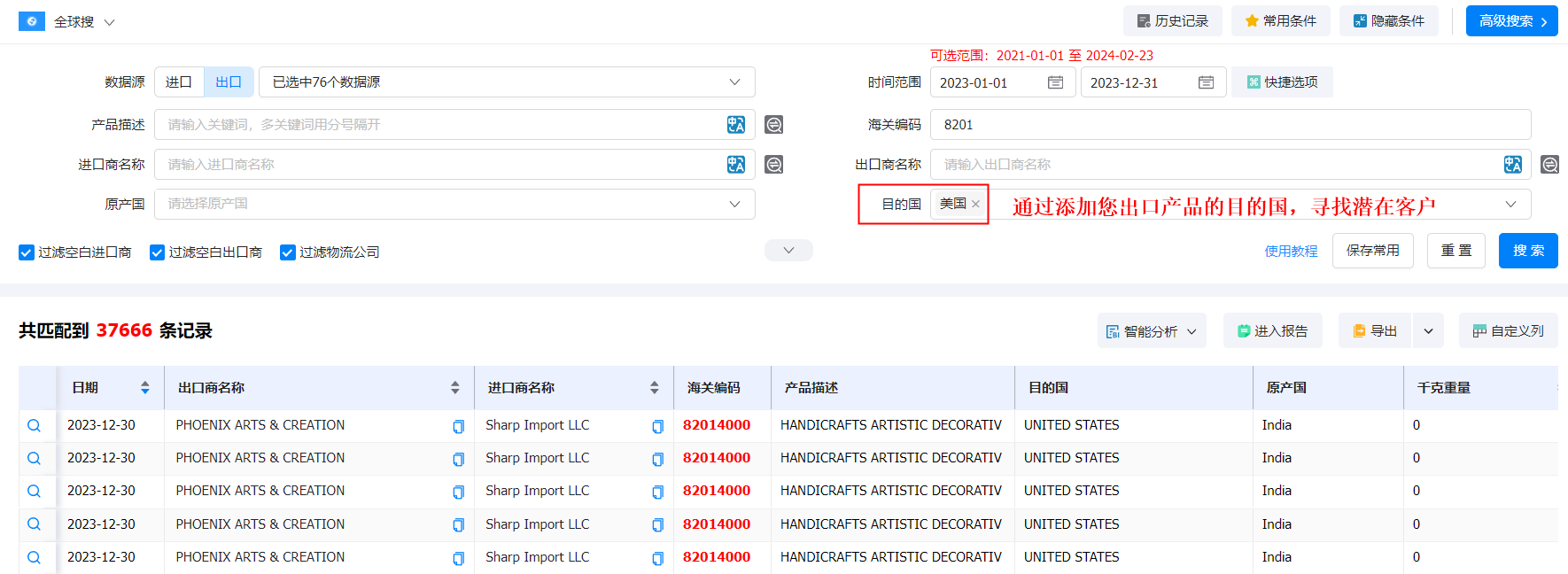Toggle 过滤空白出口商 checkbox
The image size is (1568, 574).
[158, 252]
